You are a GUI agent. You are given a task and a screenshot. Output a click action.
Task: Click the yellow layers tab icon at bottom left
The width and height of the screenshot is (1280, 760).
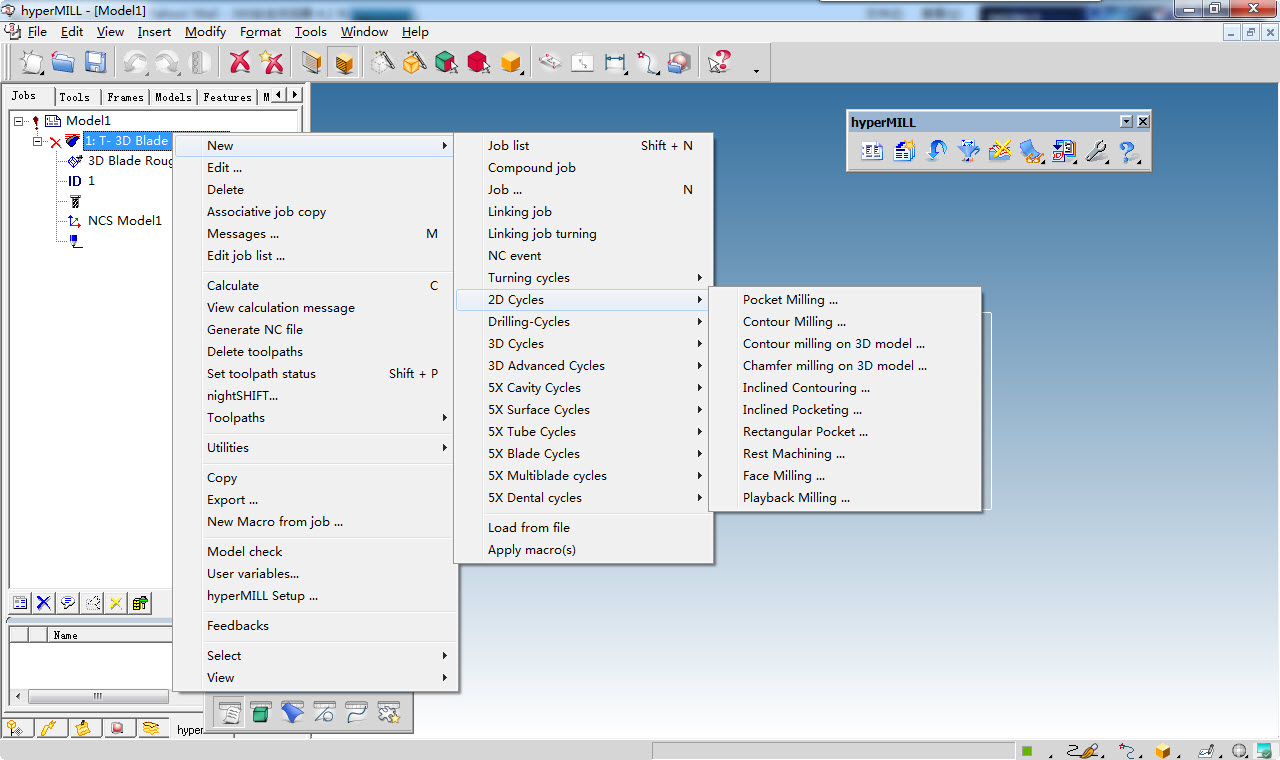click(150, 728)
